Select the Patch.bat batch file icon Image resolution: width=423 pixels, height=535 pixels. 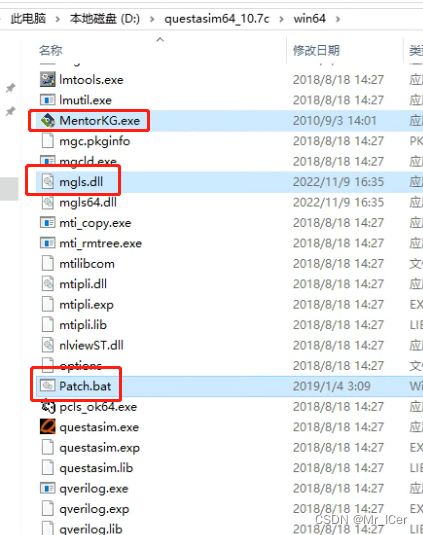click(47, 386)
